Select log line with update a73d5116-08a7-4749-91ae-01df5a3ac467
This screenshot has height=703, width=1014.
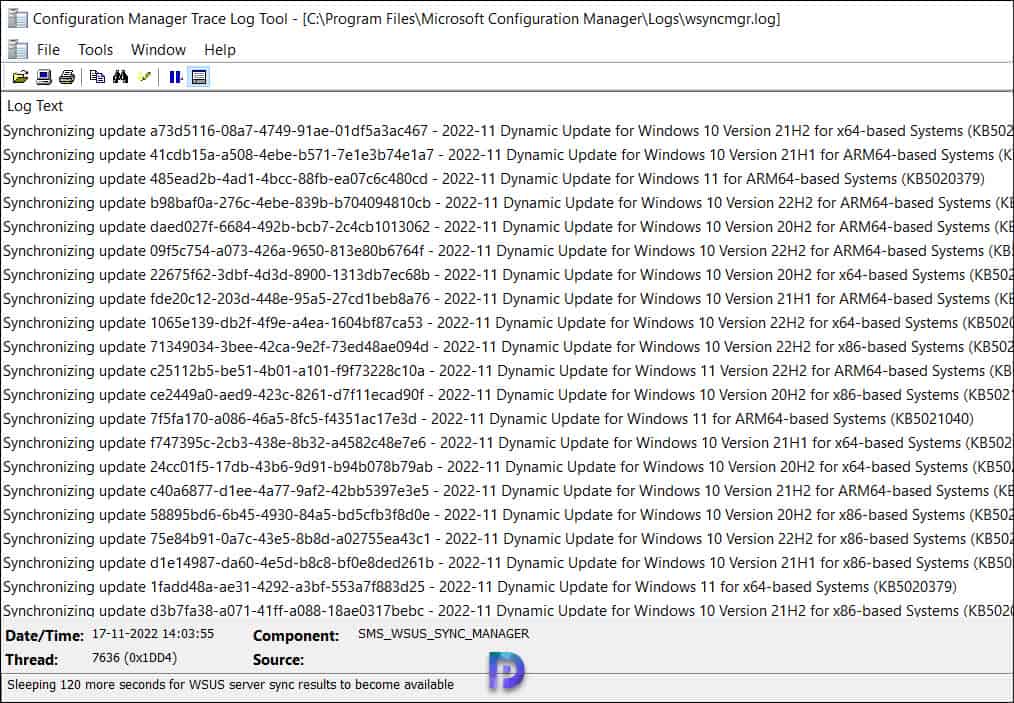click(x=507, y=131)
